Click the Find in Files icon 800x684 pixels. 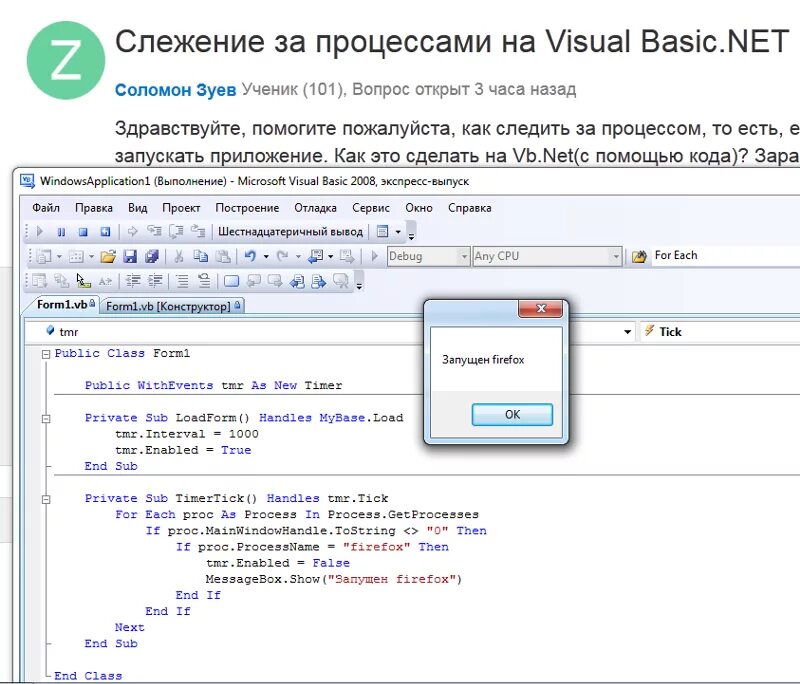coord(639,257)
